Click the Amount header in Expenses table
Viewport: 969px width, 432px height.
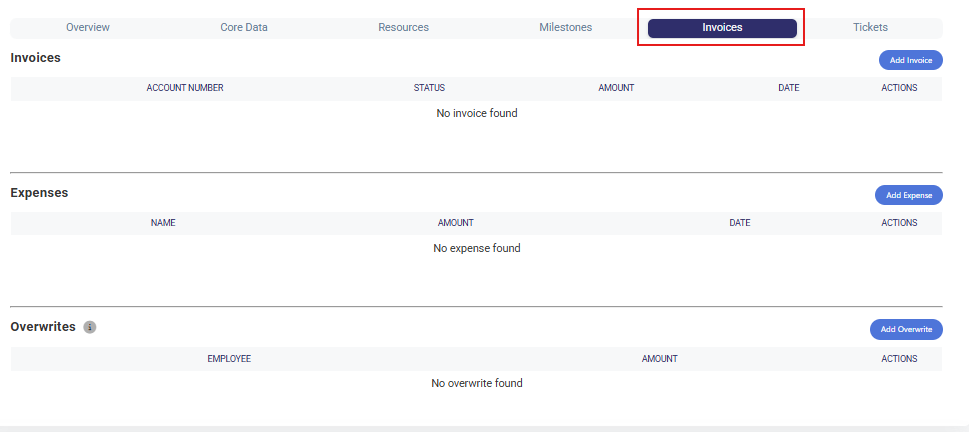coord(455,223)
